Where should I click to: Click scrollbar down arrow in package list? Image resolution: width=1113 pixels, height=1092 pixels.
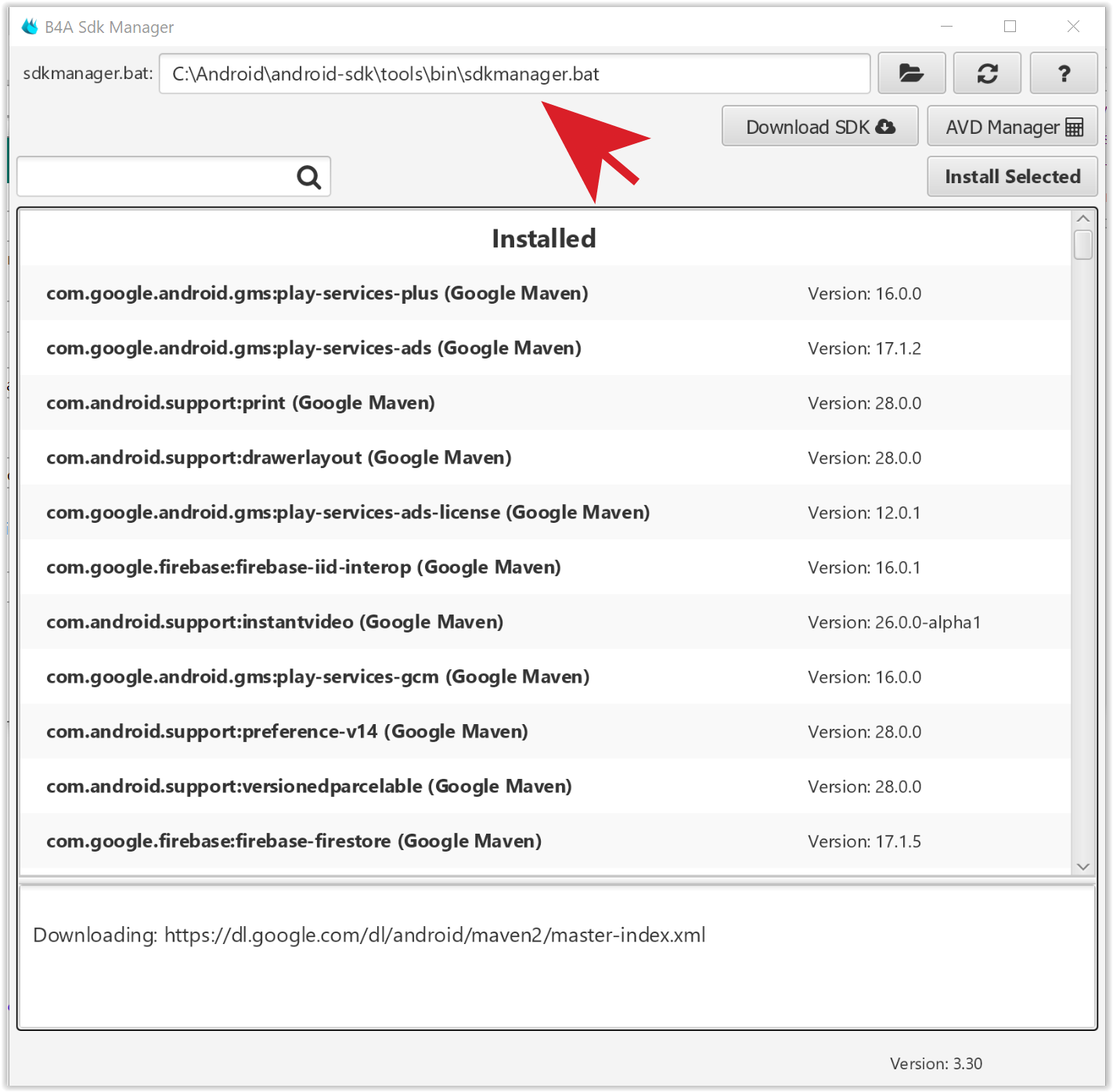[1083, 866]
